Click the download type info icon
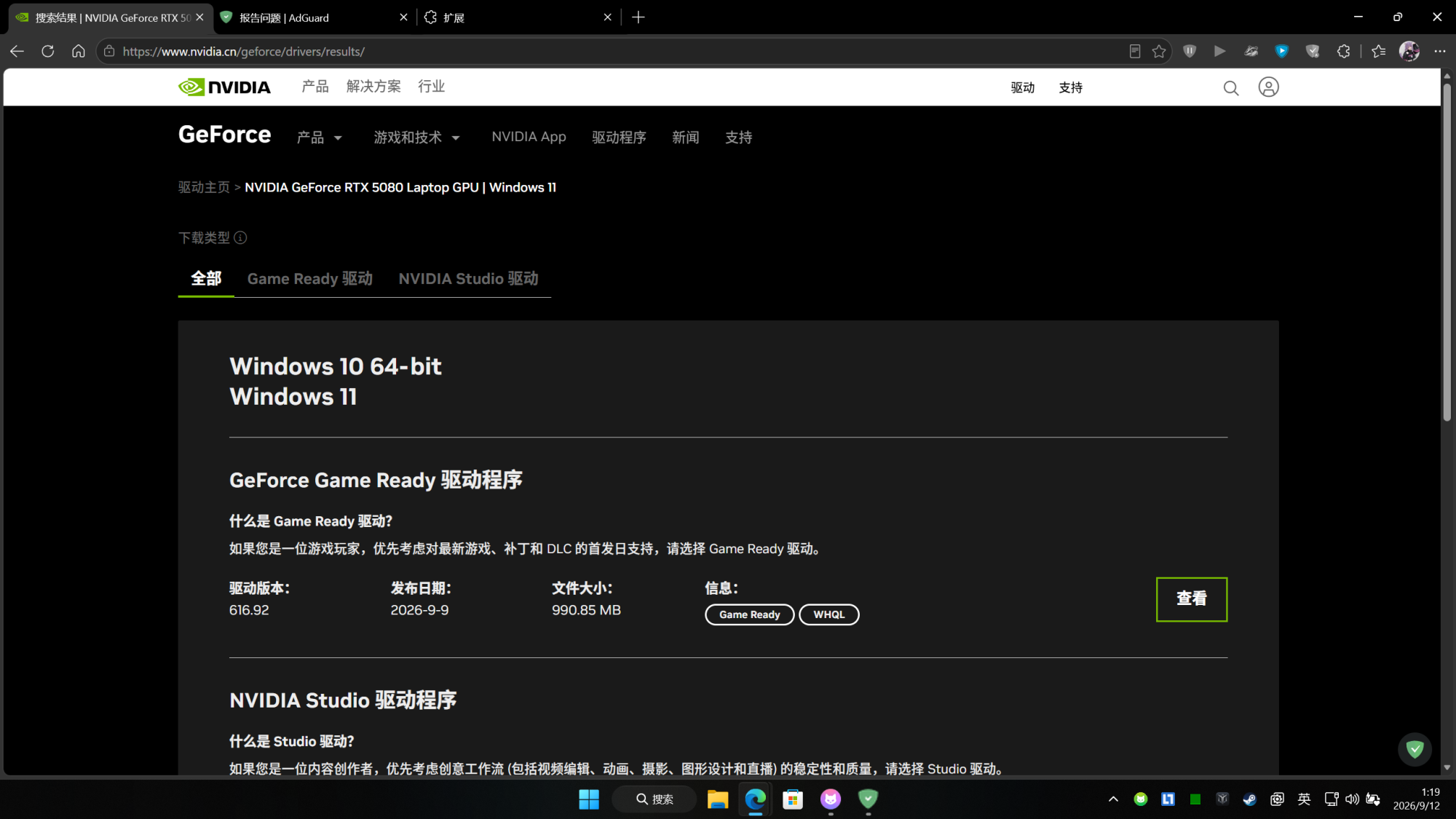 click(x=240, y=237)
